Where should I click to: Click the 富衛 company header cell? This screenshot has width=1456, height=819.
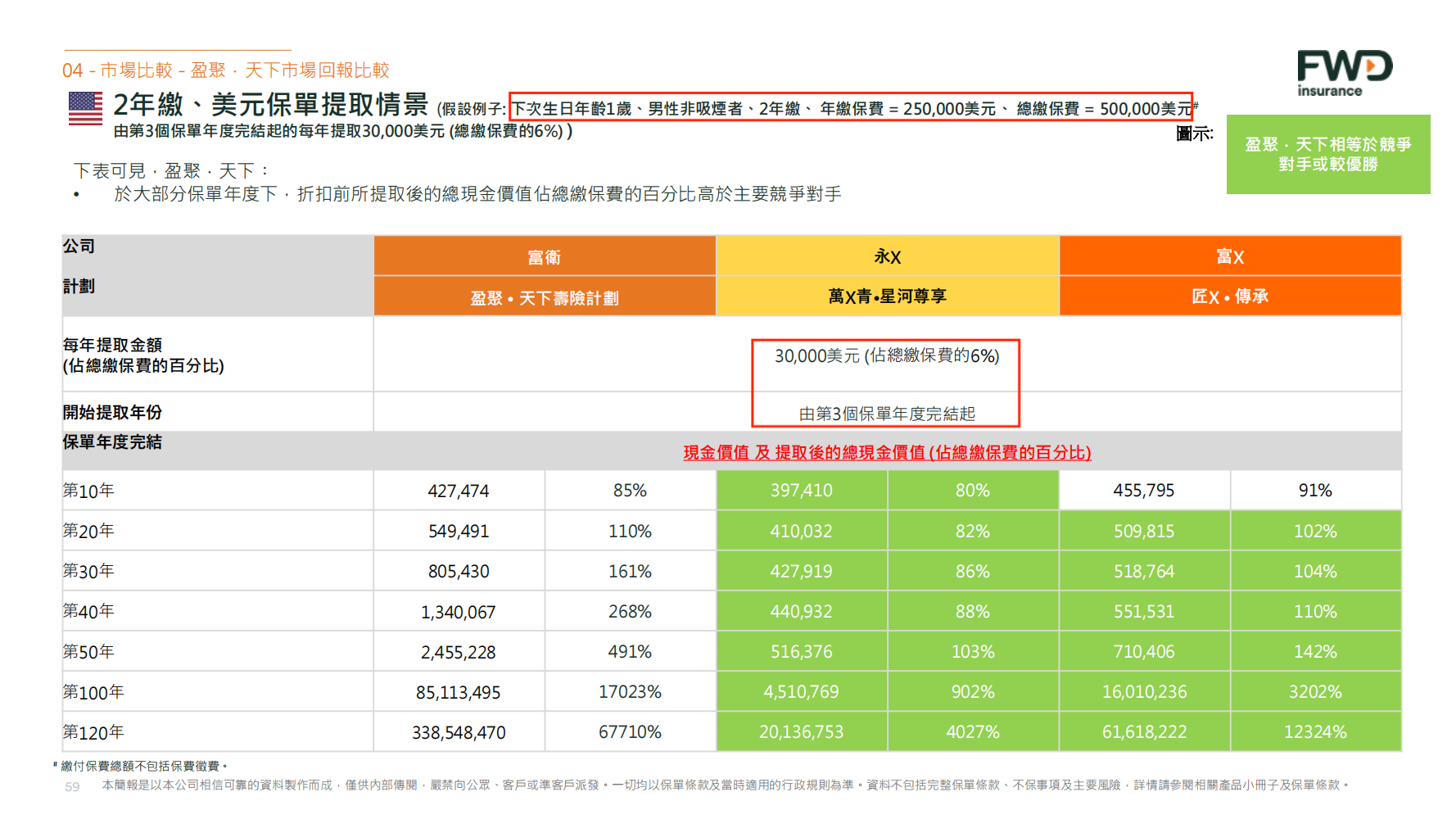[x=545, y=256]
